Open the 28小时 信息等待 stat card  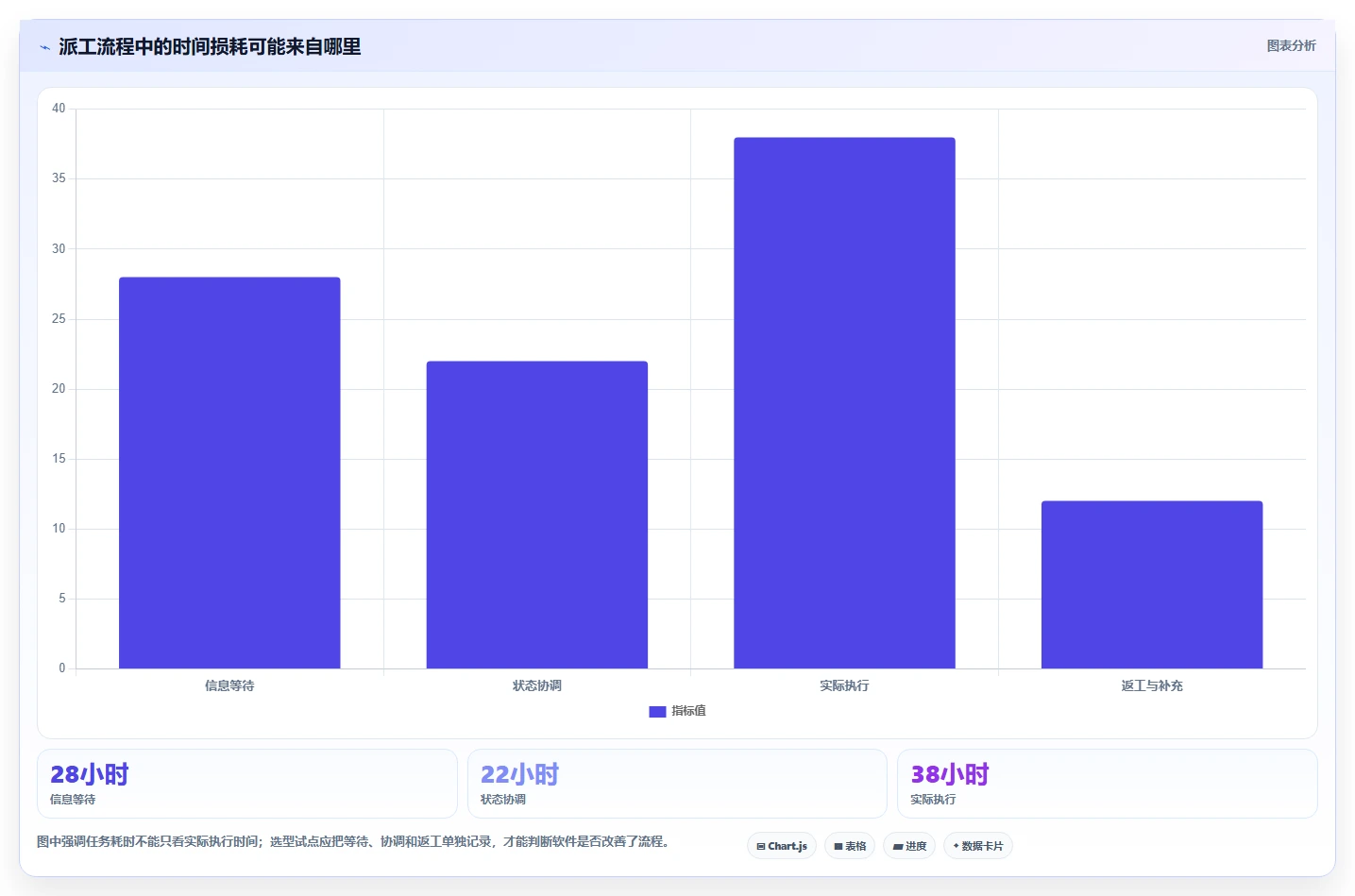pos(247,784)
